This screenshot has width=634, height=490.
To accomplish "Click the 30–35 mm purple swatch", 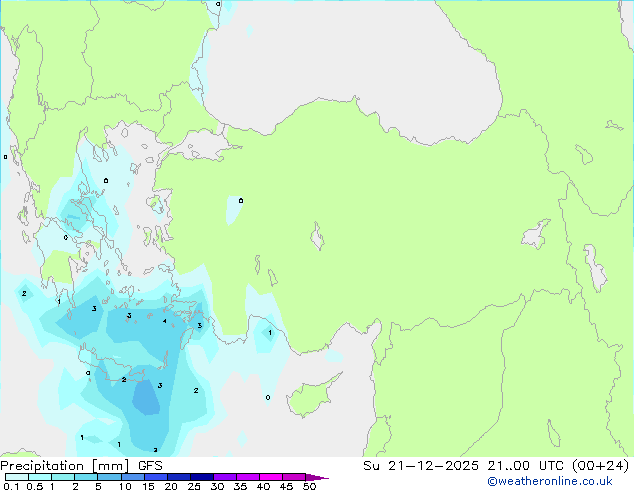I will pyautogui.click(x=224, y=477).
